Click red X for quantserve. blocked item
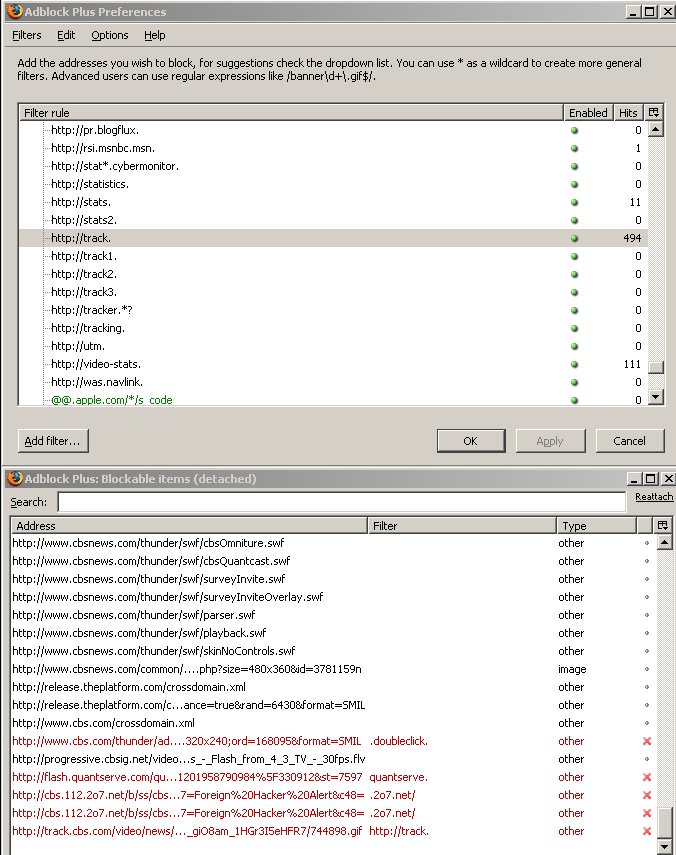This screenshot has width=676, height=855. tap(647, 777)
